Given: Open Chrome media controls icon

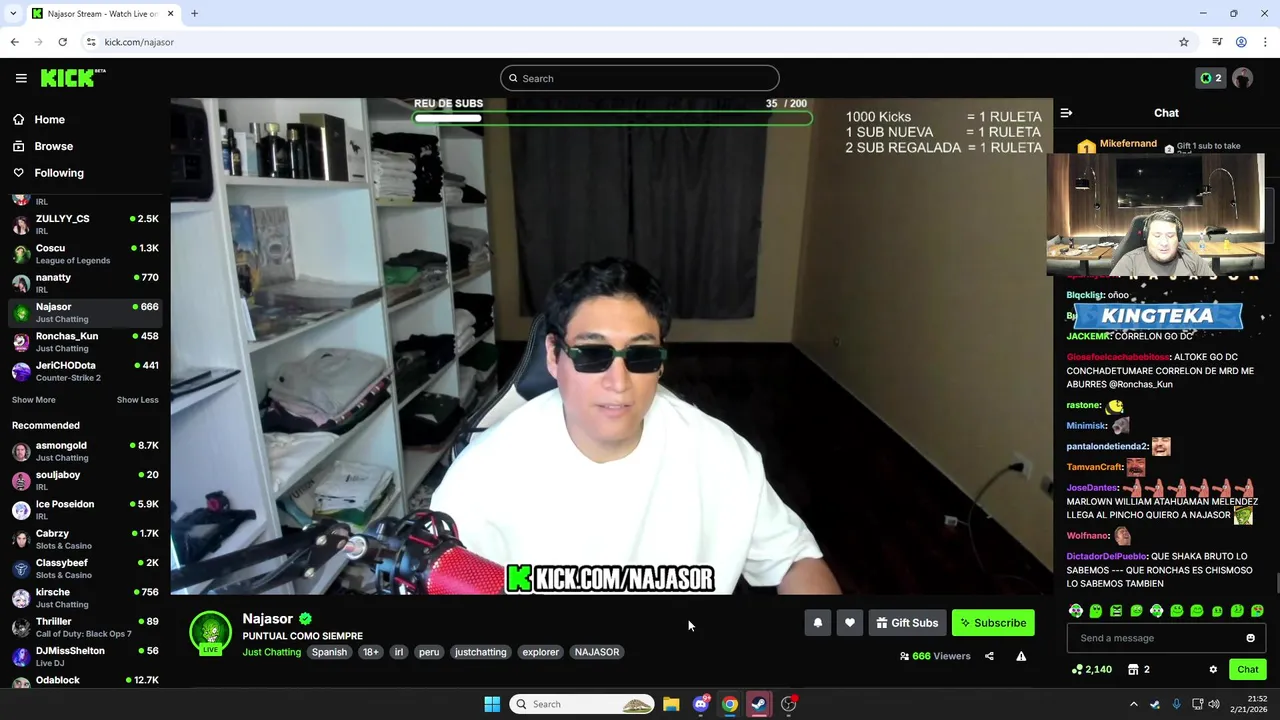Looking at the screenshot, I should click(x=1217, y=42).
